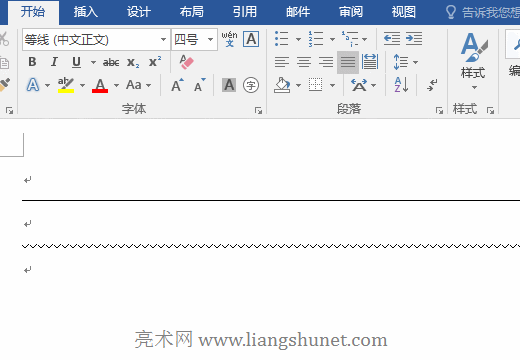Open font color dropdown arrow
Screen dimensions: 520x360
[x=116, y=85]
